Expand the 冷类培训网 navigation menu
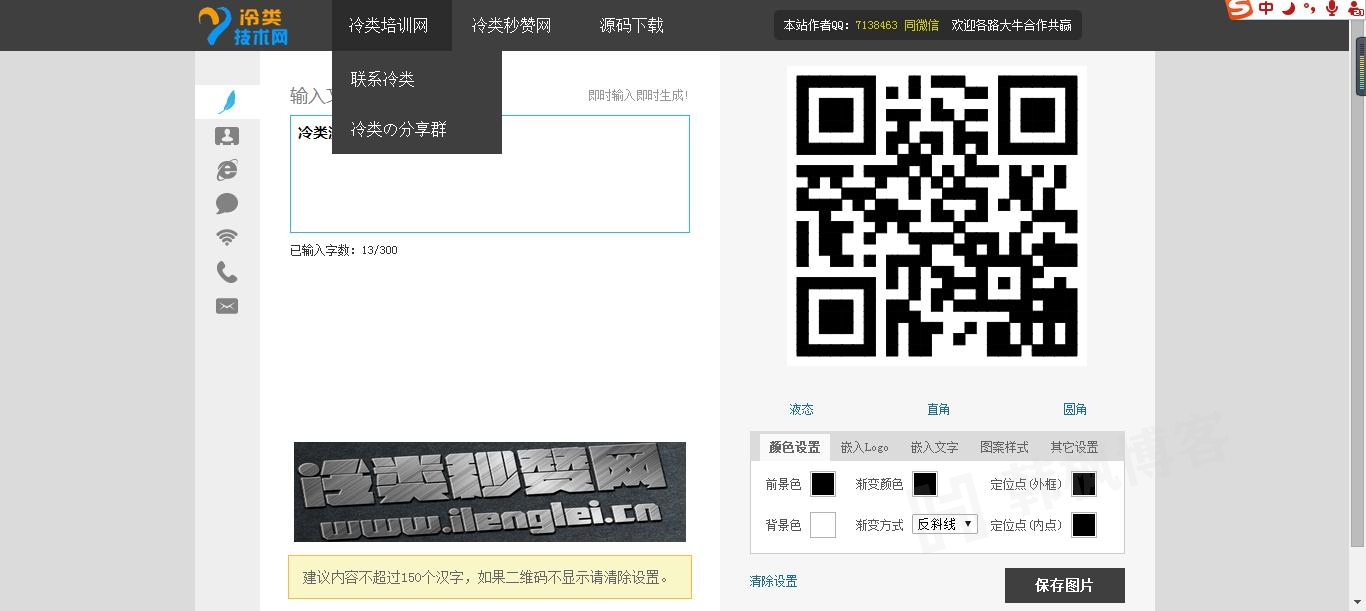Image resolution: width=1366 pixels, height=611 pixels. click(390, 25)
